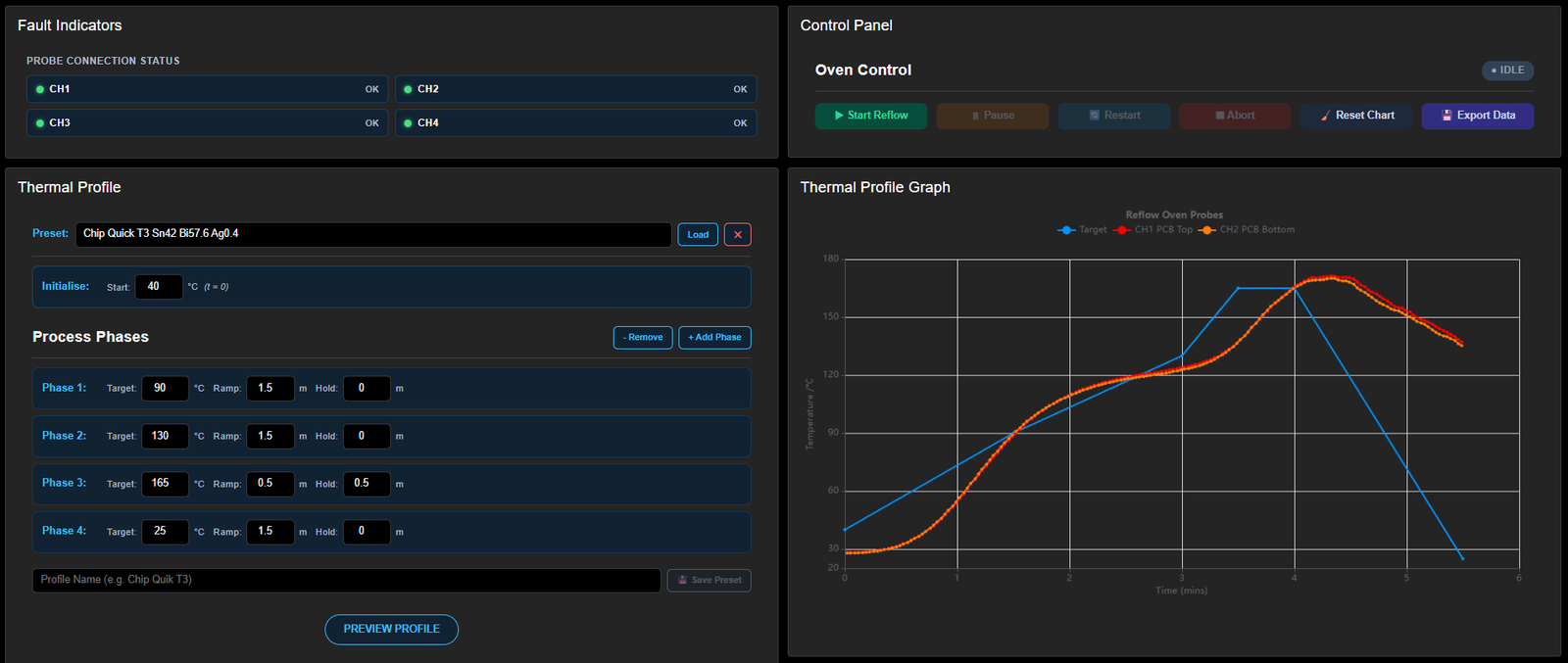Click the Phase 1 label

(64, 389)
